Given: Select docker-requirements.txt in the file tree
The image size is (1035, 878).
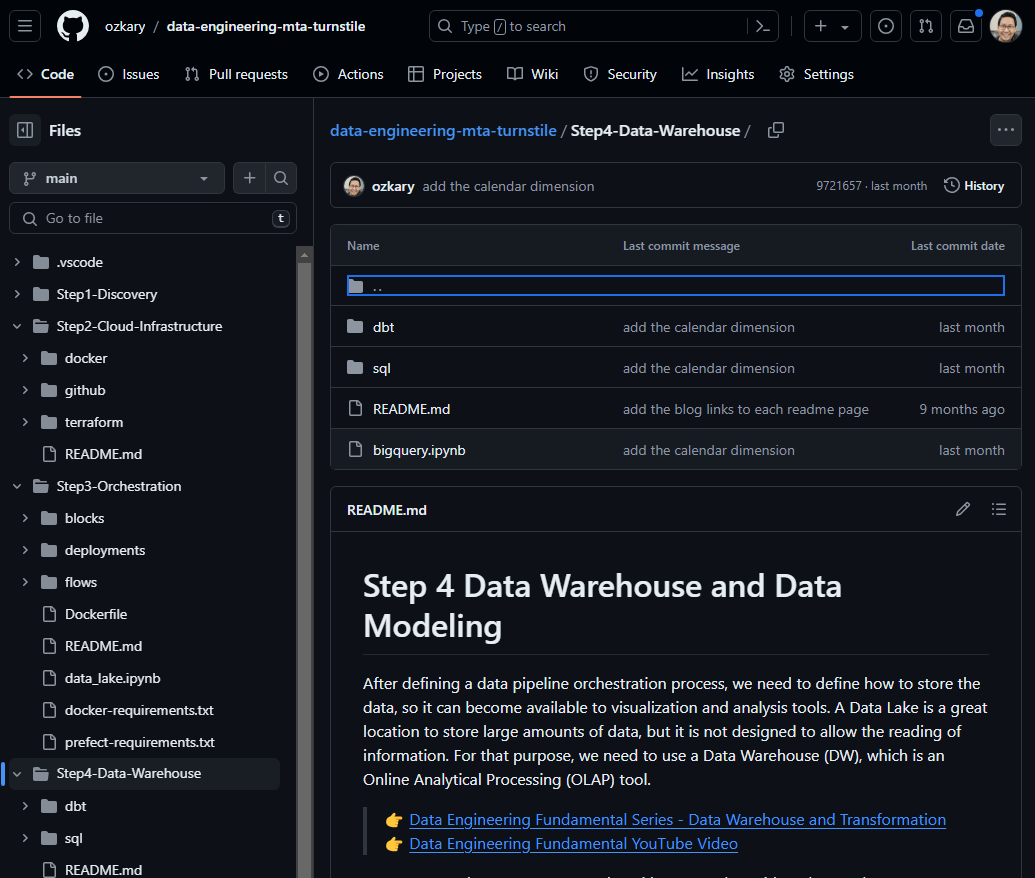Looking at the screenshot, I should pyautogui.click(x=139, y=710).
